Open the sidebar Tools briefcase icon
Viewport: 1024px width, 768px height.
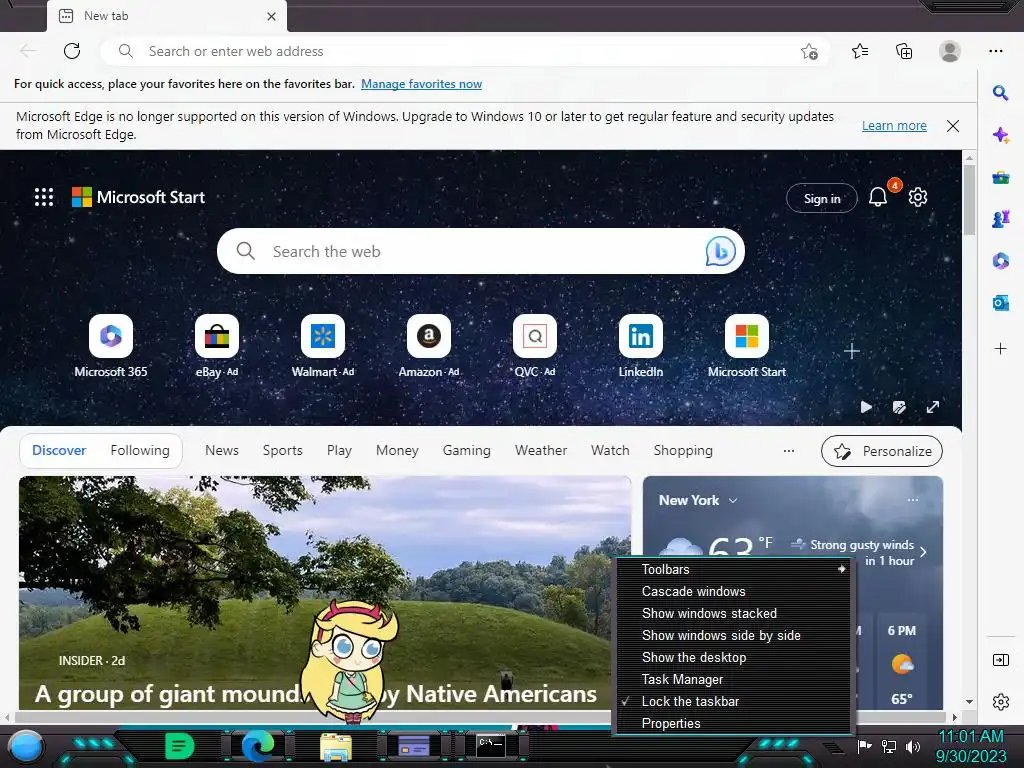1000,177
